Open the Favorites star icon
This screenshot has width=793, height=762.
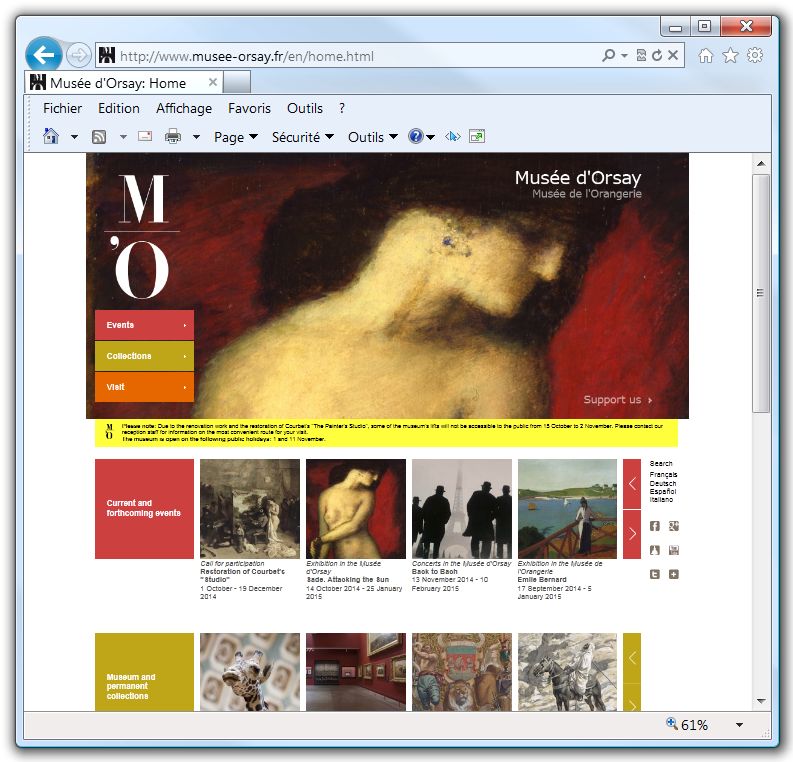pos(730,56)
